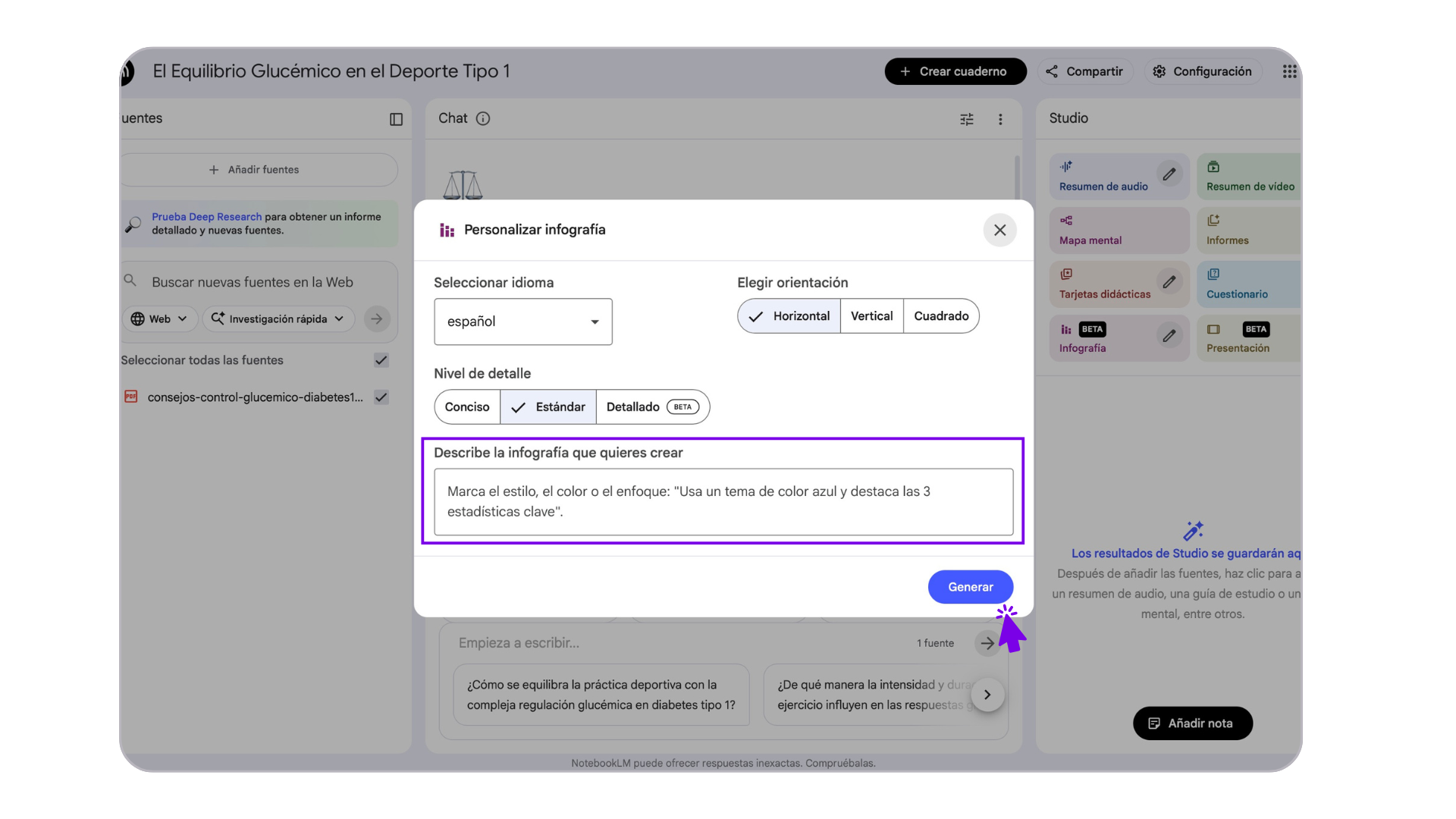Open the Prueba Deep Research link
This screenshot has width=1456, height=819.
pos(206,217)
